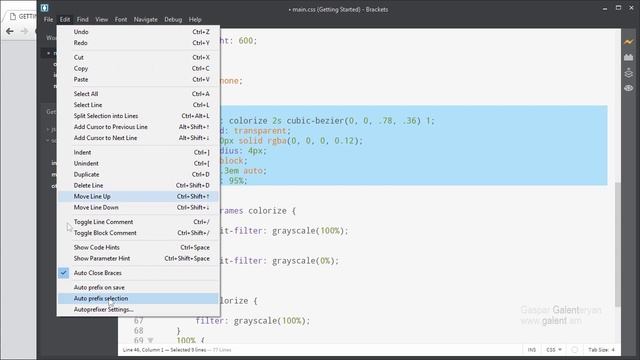Choose Undo from the Edit menu
Image resolution: width=640 pixels, height=360 pixels.
138,32
